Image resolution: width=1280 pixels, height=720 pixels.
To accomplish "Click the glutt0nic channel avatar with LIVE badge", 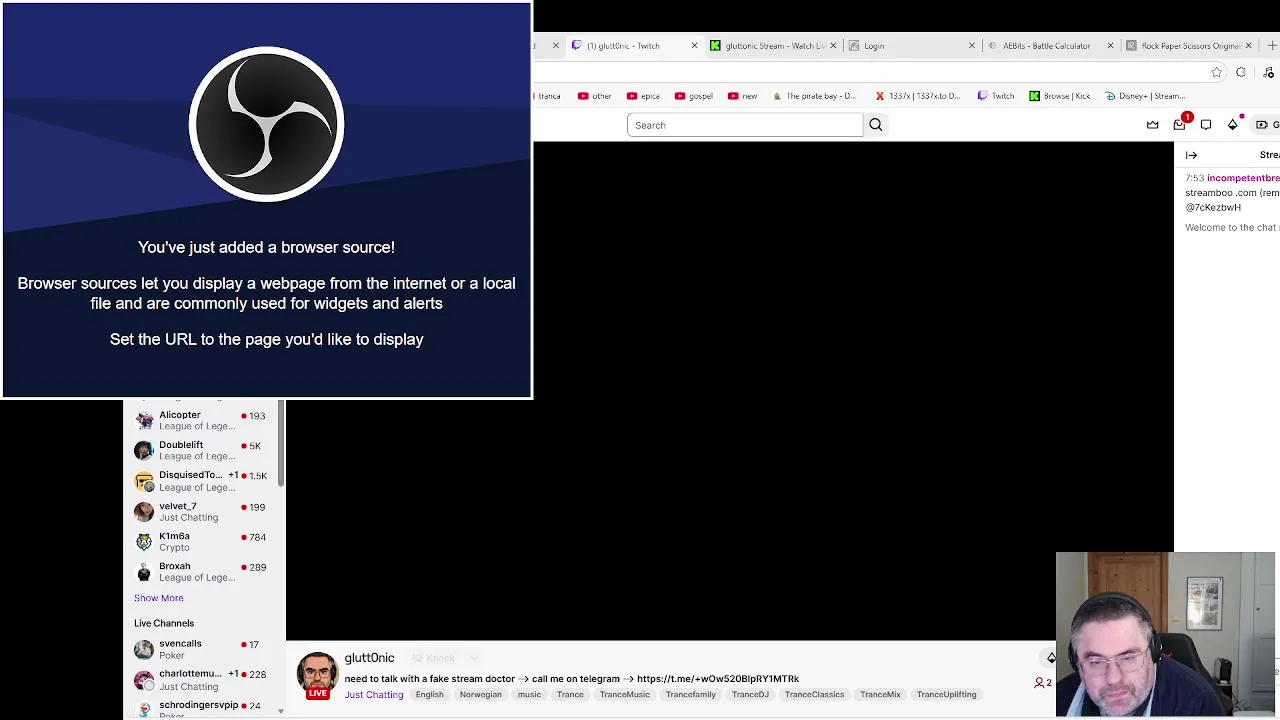I will click(x=317, y=675).
